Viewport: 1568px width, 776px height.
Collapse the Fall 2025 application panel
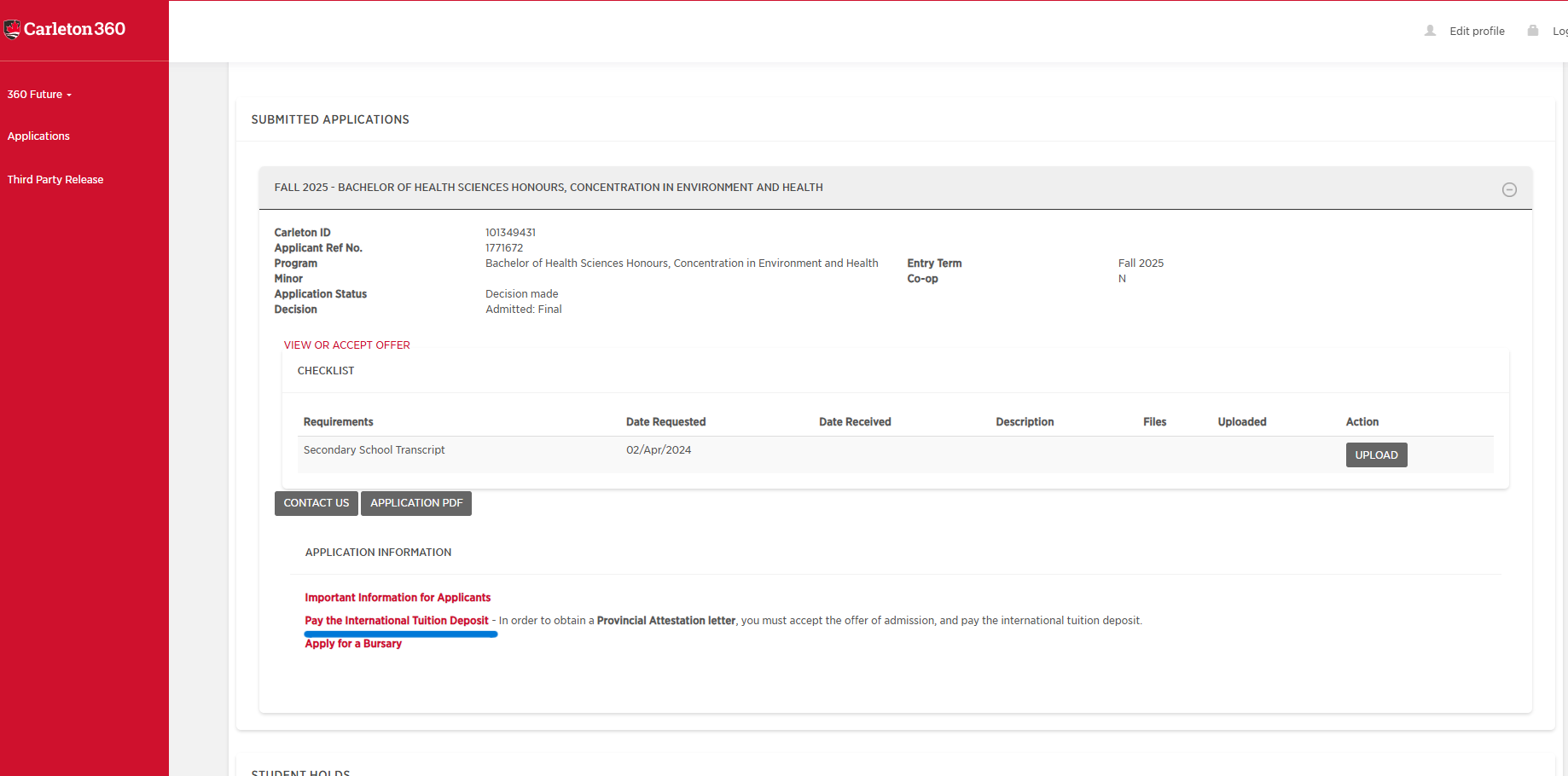click(1509, 189)
